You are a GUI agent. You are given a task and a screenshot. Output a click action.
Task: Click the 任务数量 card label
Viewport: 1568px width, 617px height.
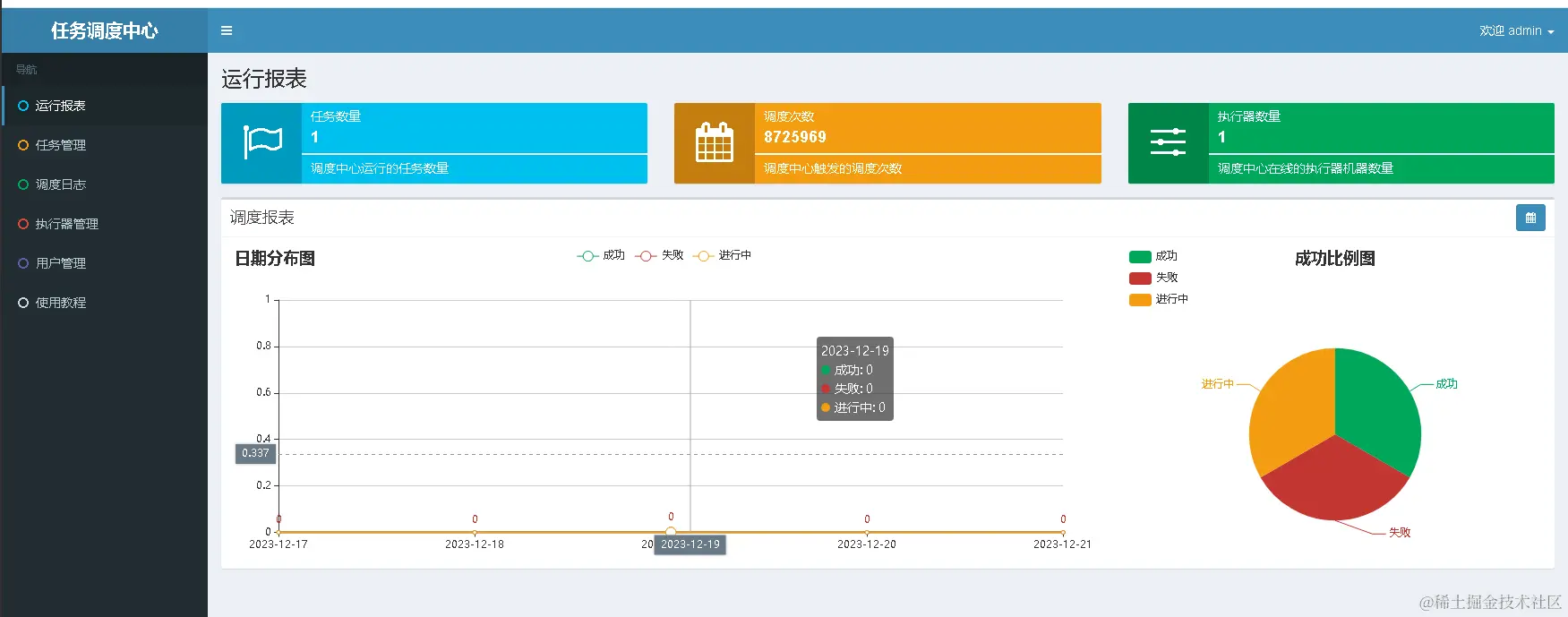(x=336, y=116)
